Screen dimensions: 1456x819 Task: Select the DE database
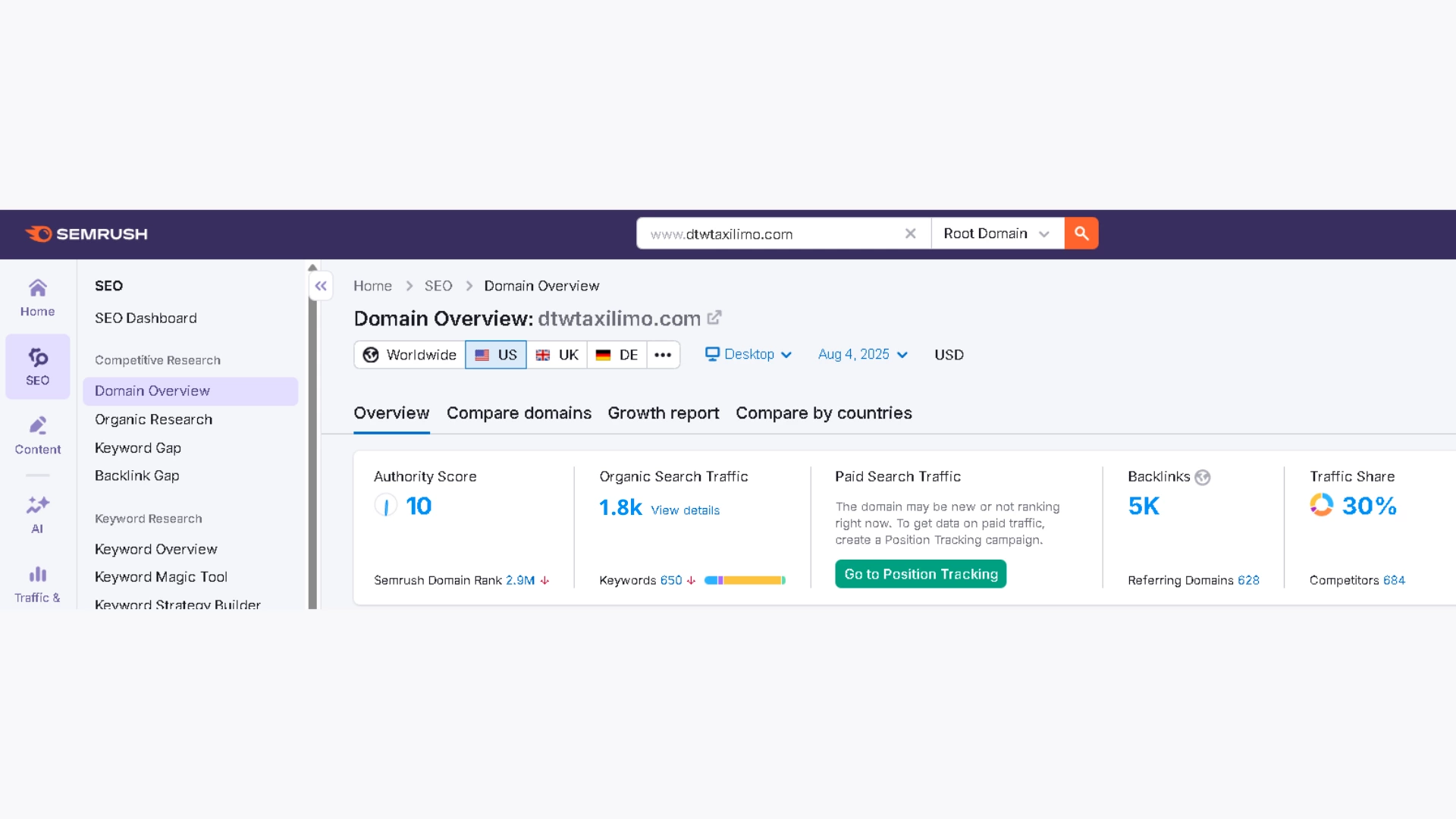click(617, 355)
